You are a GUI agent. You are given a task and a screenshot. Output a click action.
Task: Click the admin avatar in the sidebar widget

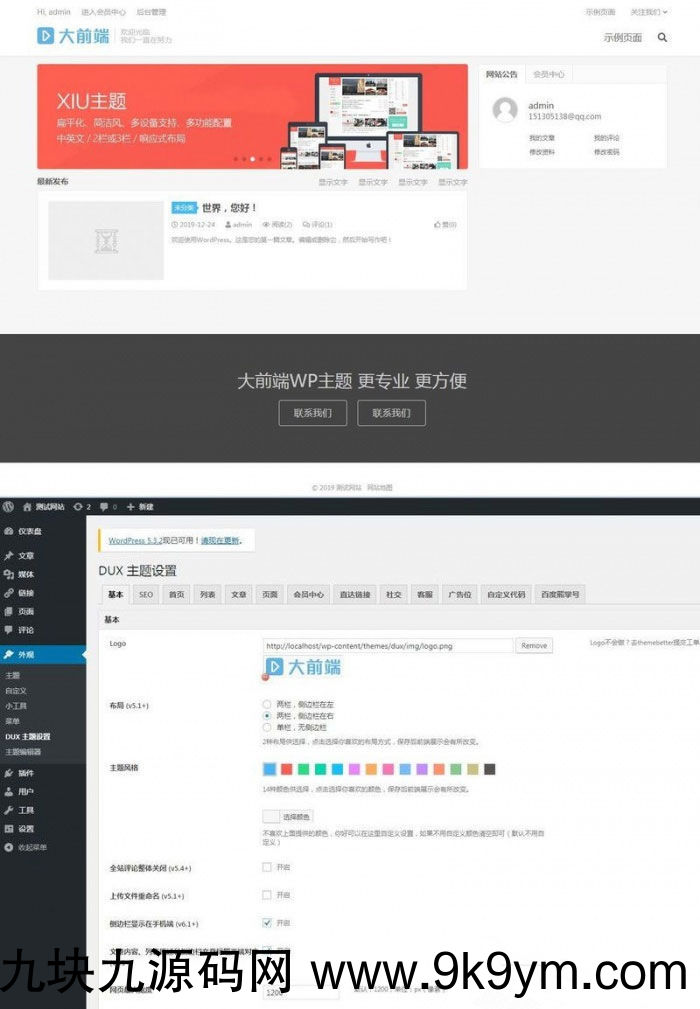click(x=506, y=110)
